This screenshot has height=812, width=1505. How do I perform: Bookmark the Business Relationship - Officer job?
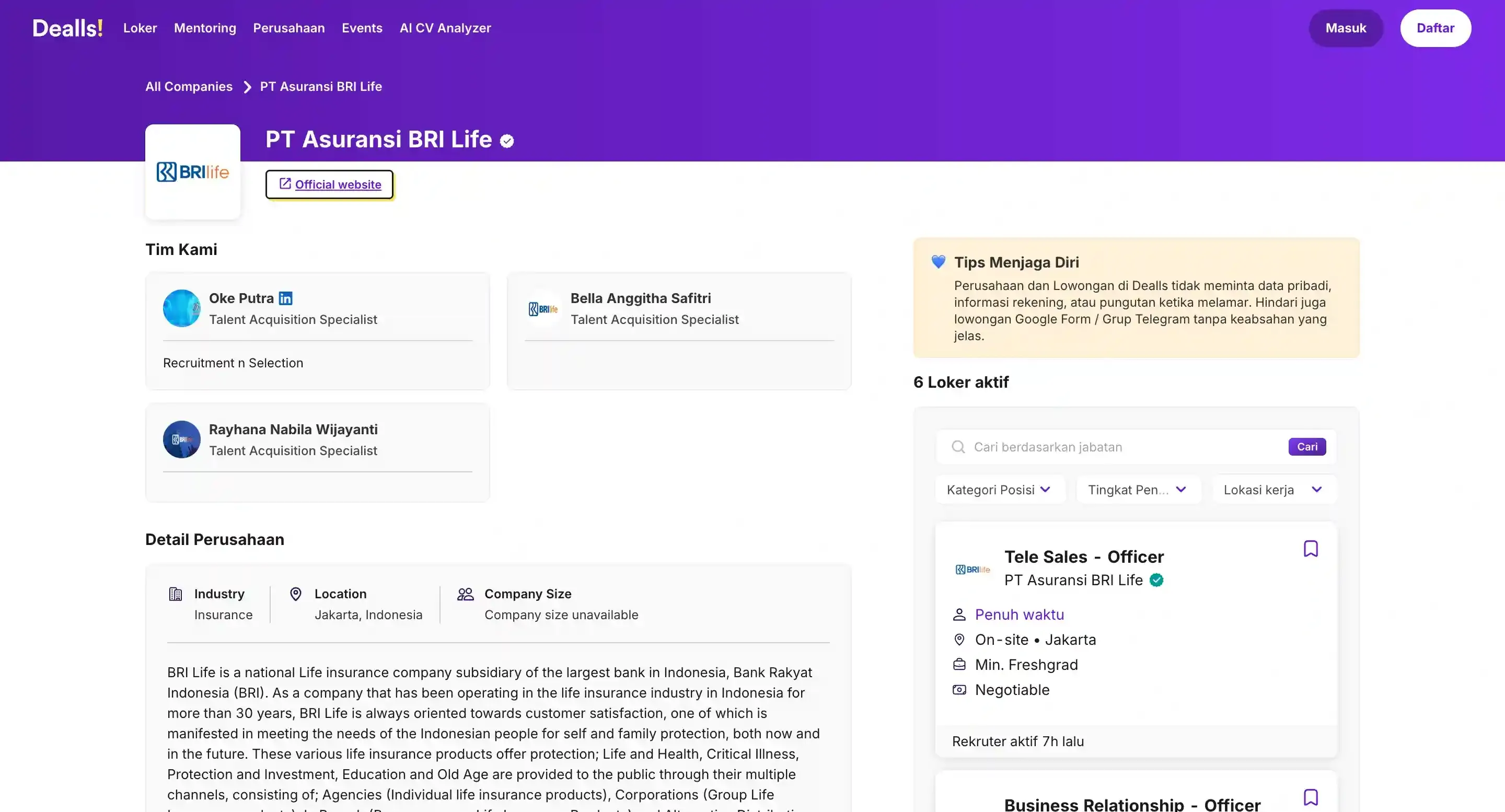tap(1311, 797)
